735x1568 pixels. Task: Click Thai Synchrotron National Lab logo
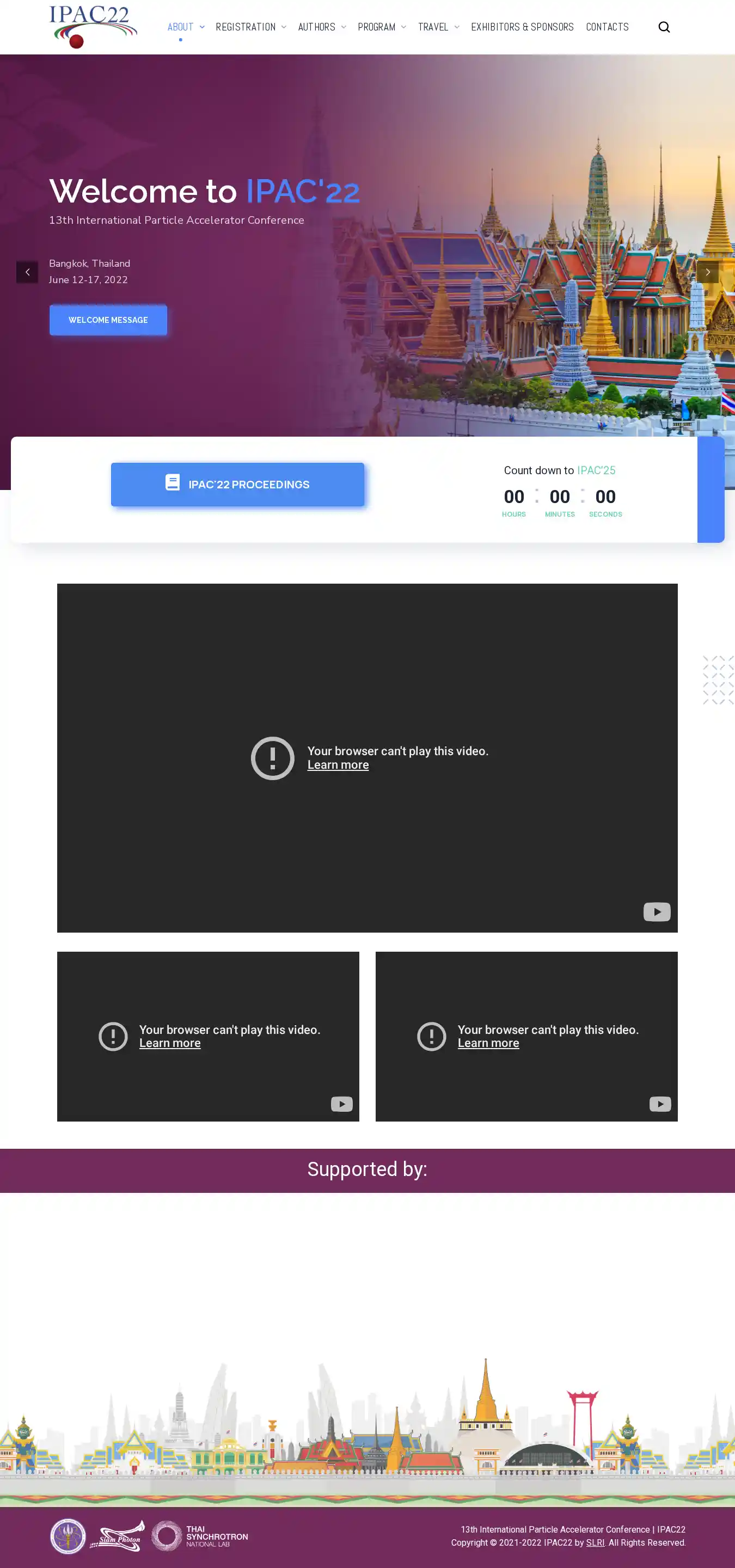200,1536
